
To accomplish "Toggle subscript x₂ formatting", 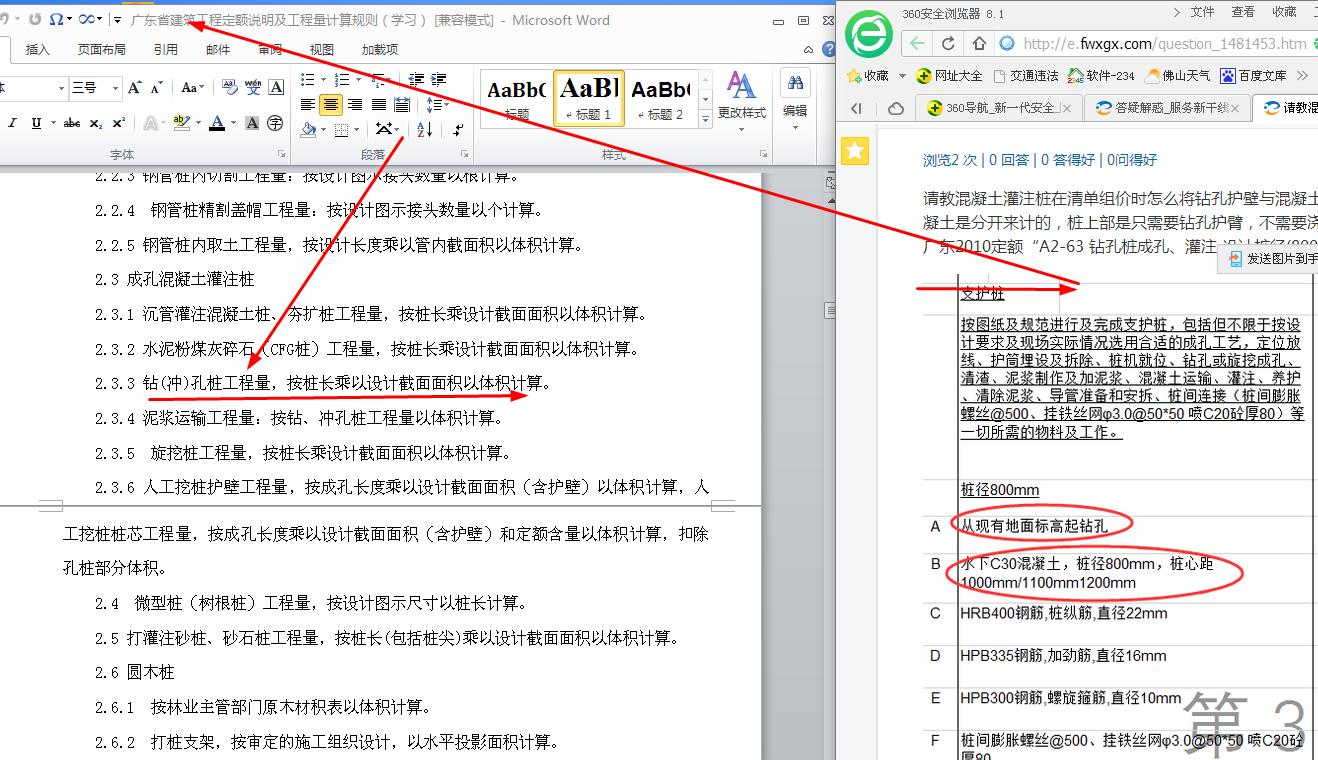I will 96,123.
